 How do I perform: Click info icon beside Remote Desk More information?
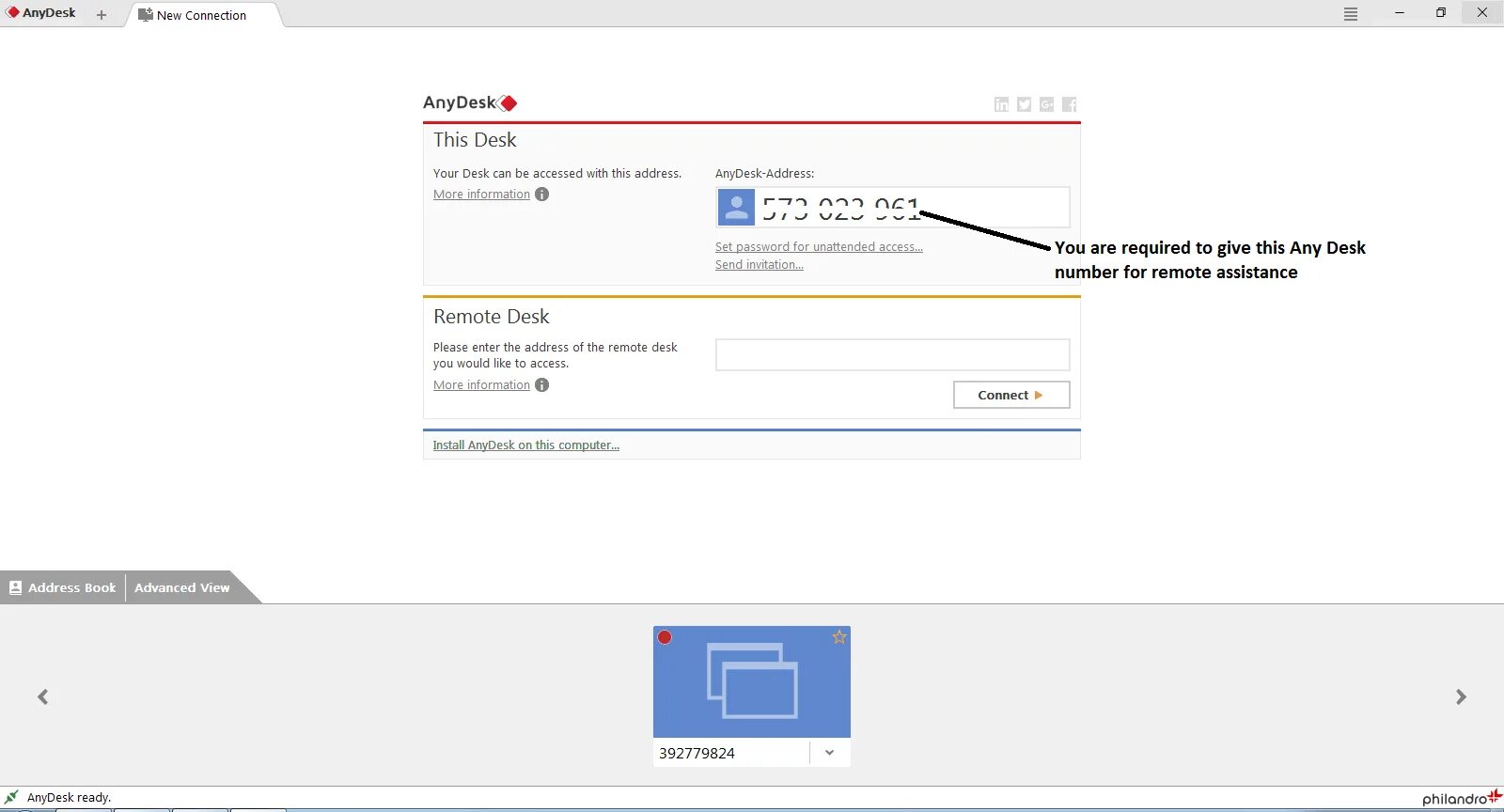pos(541,385)
